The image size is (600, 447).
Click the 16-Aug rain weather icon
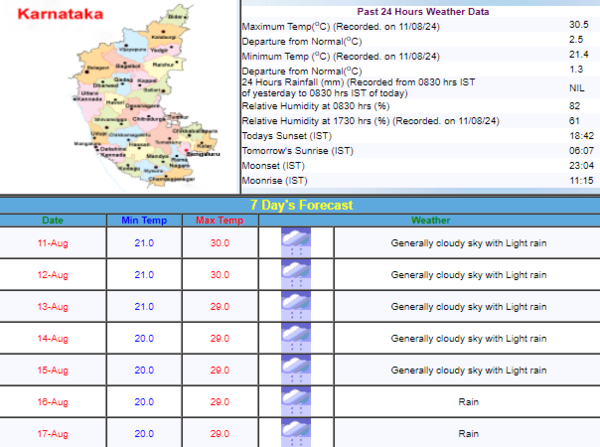(x=296, y=402)
